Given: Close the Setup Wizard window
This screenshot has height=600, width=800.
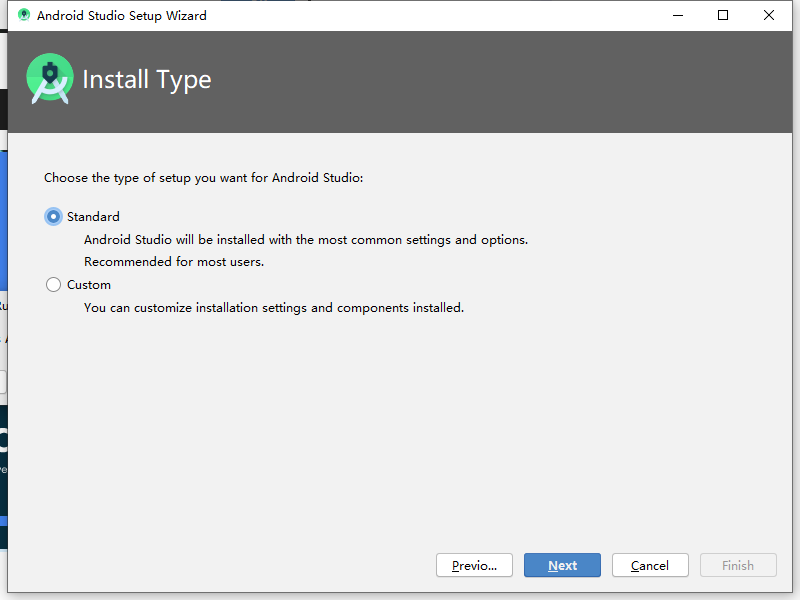Looking at the screenshot, I should tap(769, 15).
